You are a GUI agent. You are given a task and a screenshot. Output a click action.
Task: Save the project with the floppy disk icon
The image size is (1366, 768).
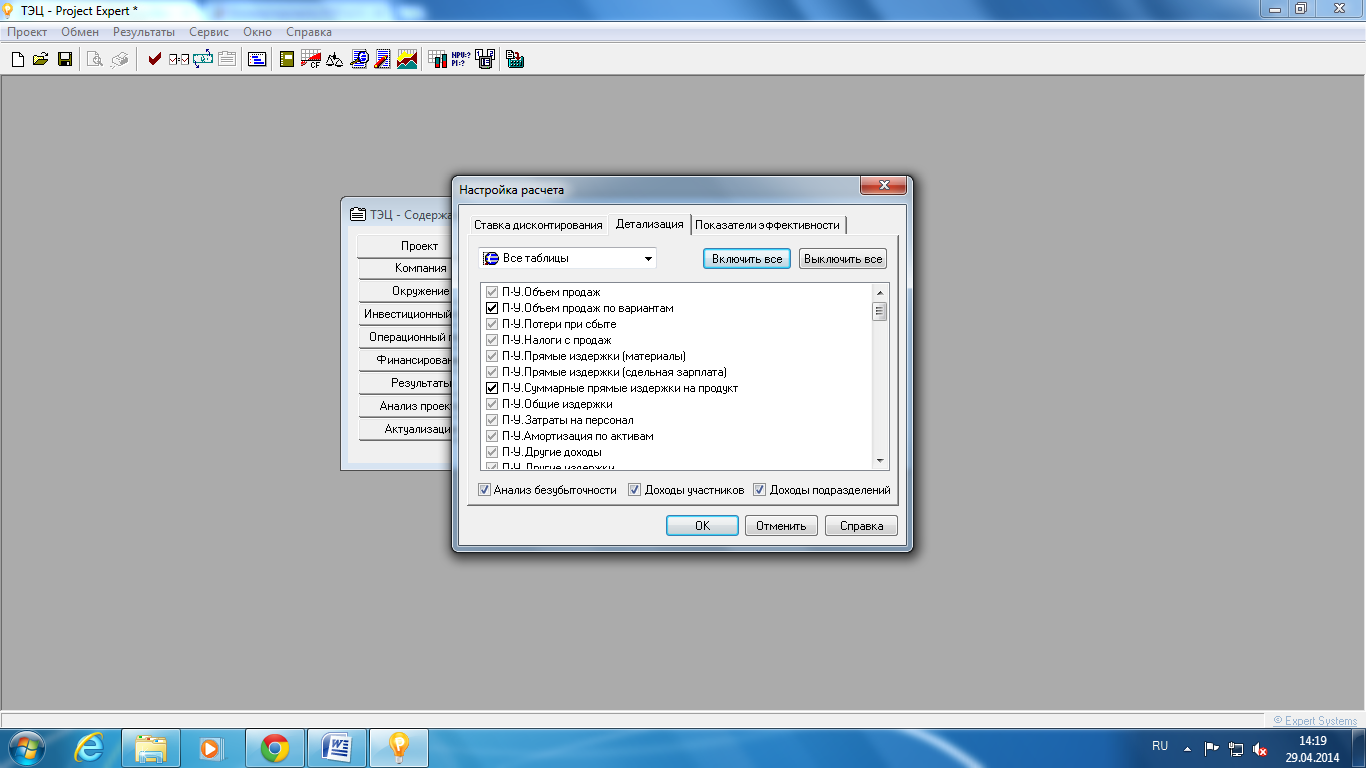pyautogui.click(x=64, y=59)
